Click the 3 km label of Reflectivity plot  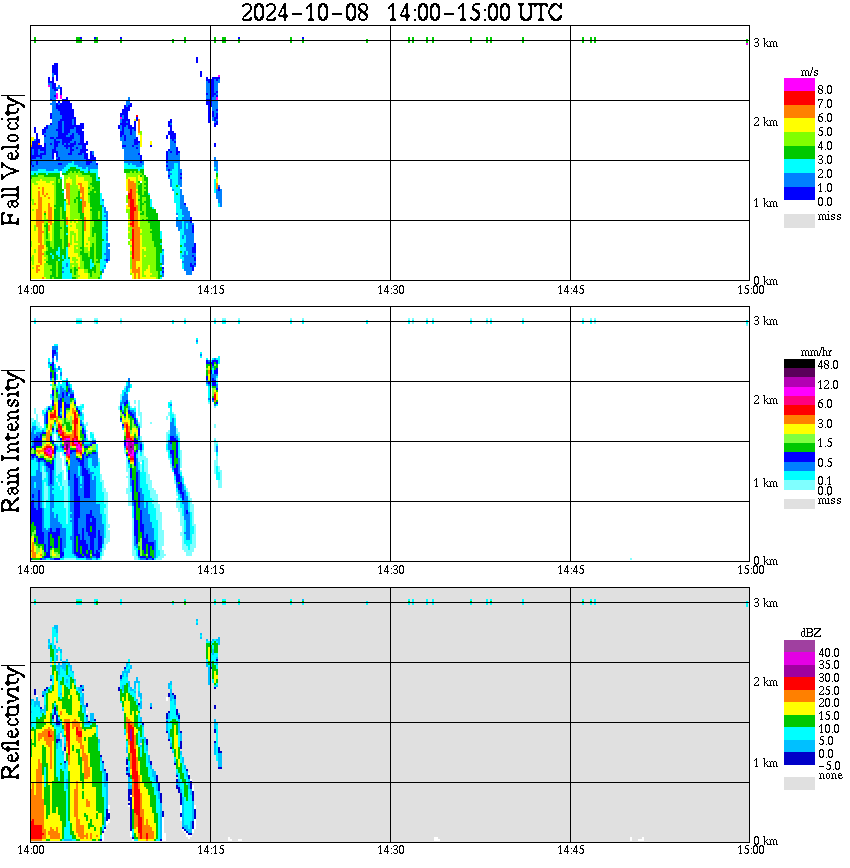[x=765, y=603]
